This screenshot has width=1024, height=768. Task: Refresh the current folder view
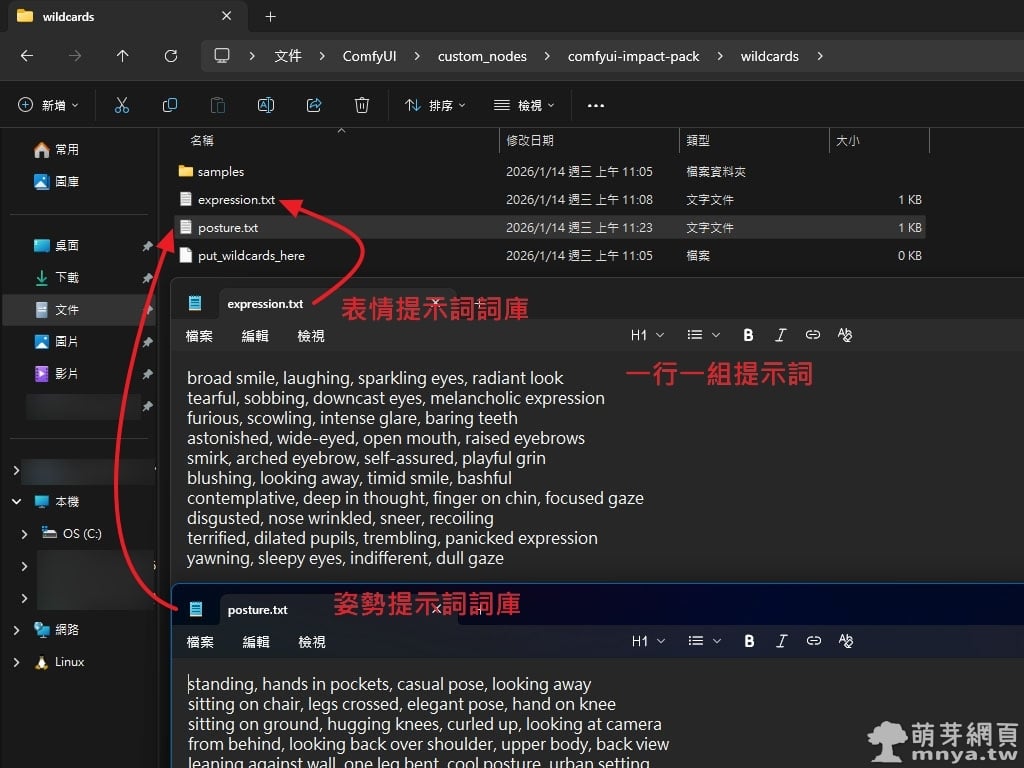[171, 56]
